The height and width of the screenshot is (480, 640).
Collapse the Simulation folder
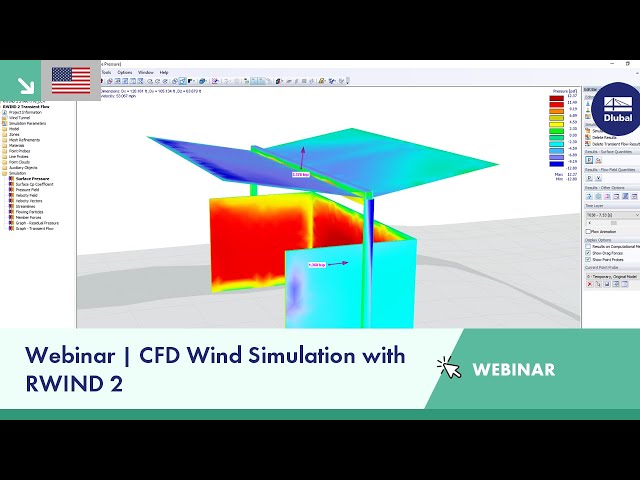click(x=4, y=173)
